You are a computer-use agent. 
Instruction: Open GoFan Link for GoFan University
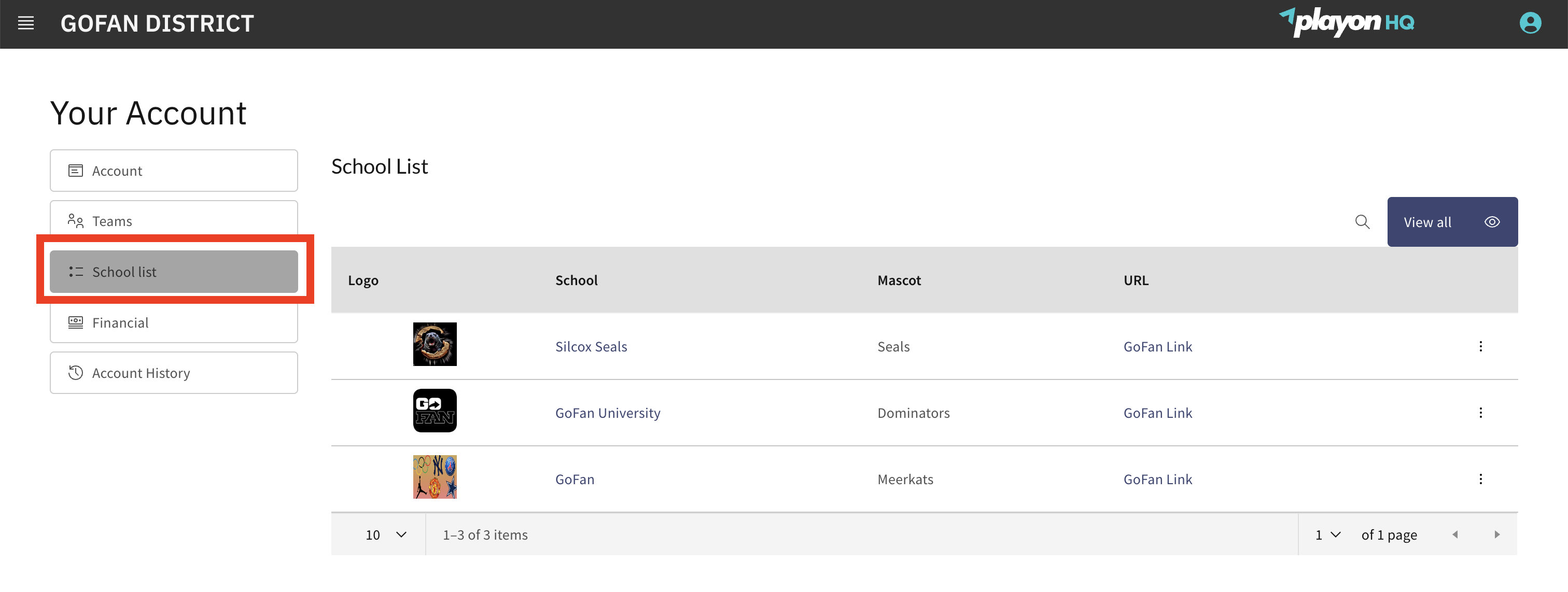[1157, 413]
